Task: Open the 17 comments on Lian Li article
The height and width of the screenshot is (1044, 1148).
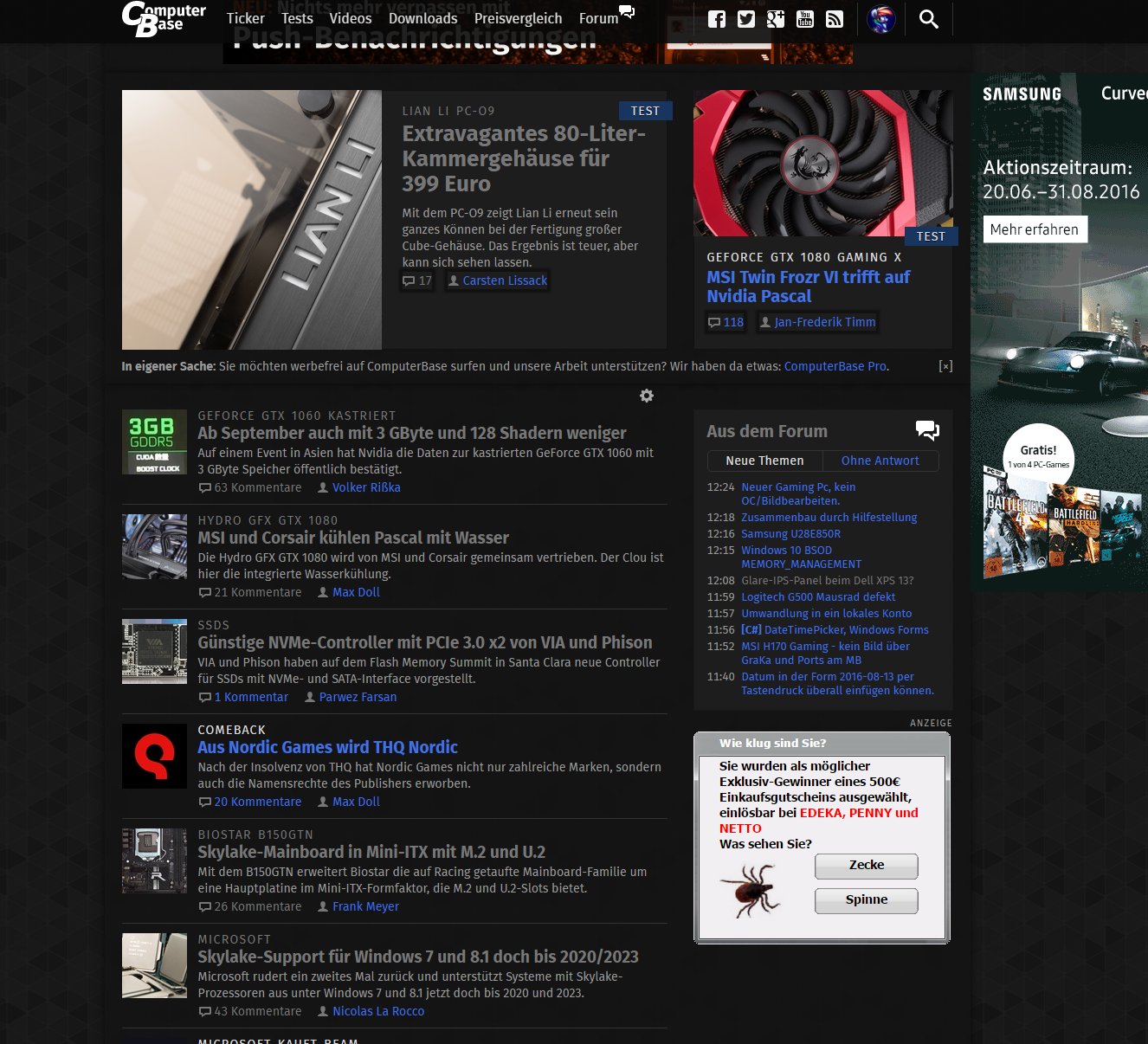Action: 417,280
